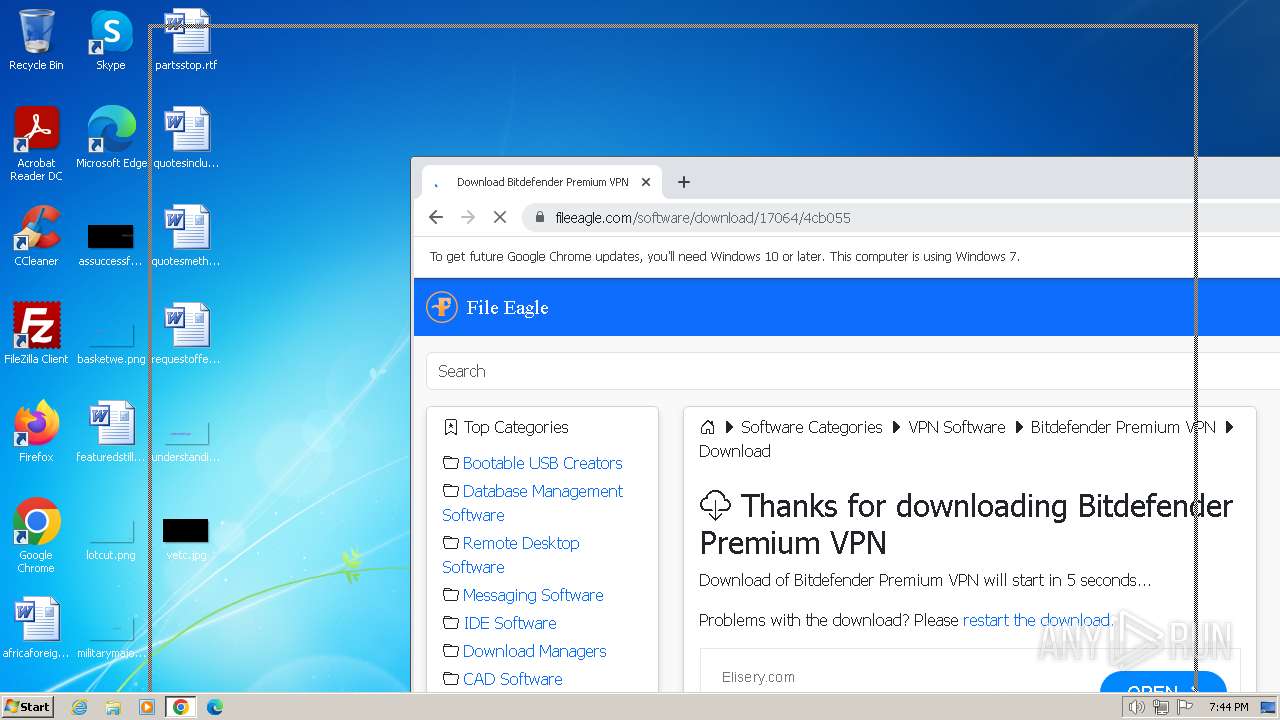
Task: Open the Messaging Software category
Action: [x=533, y=595]
